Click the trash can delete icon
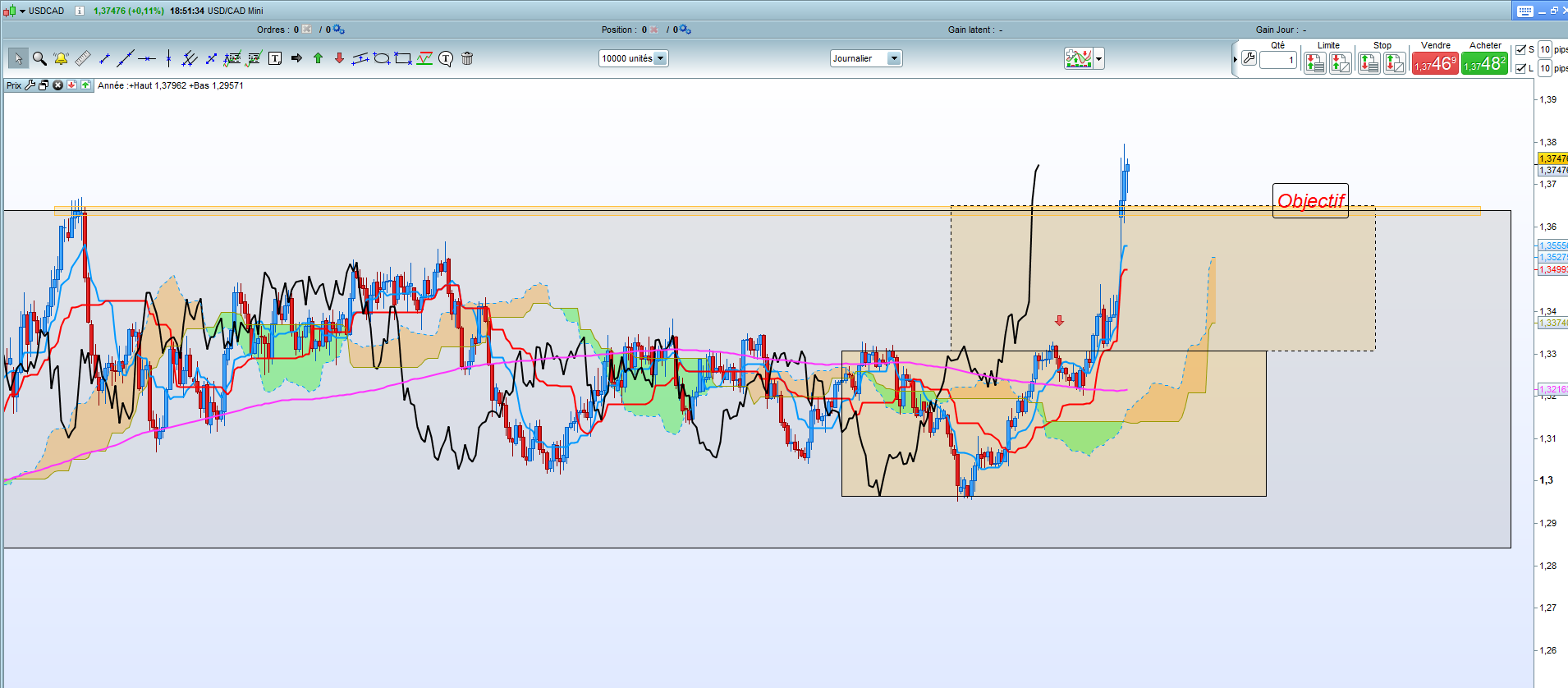 [467, 58]
